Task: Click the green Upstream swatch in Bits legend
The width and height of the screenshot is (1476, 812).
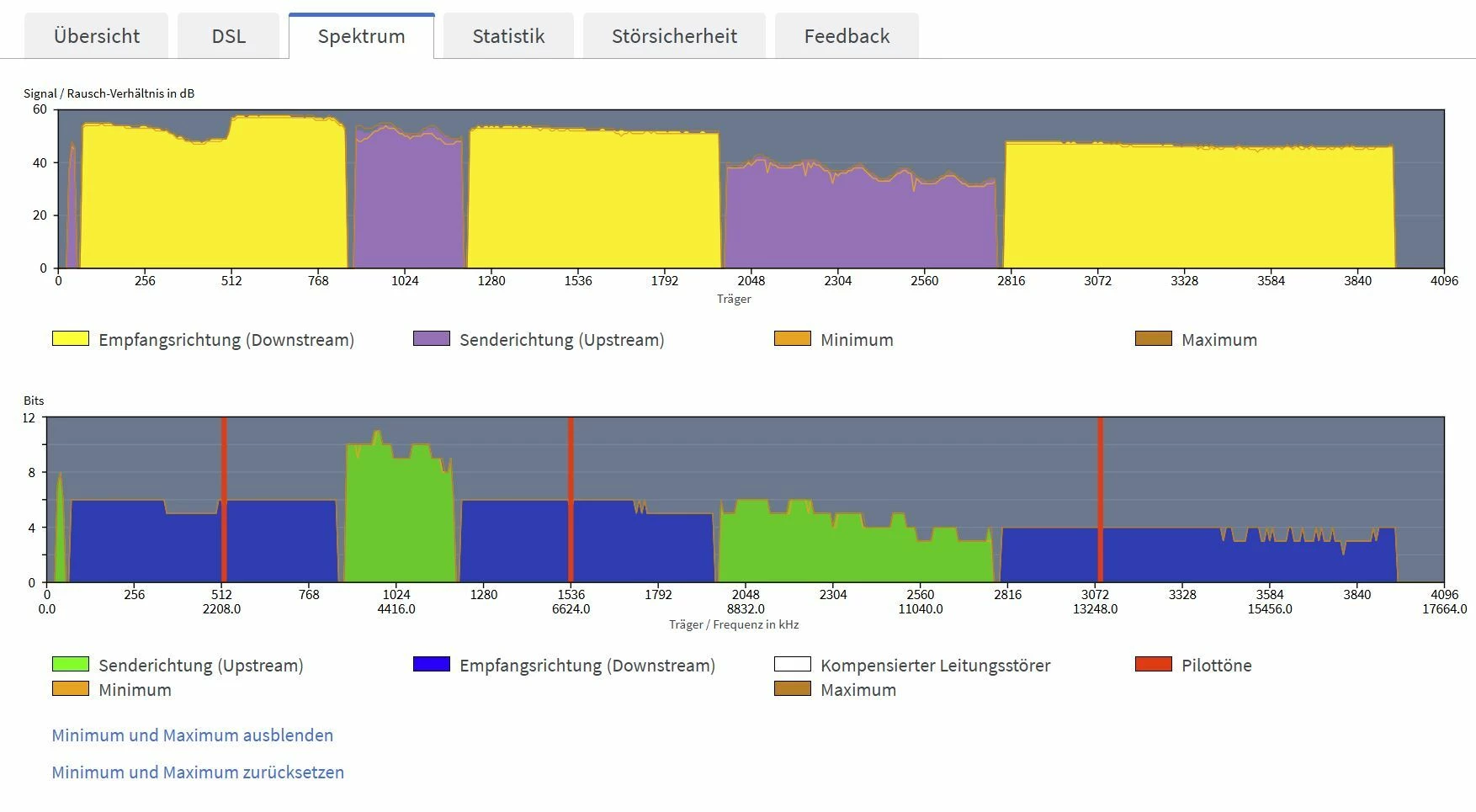Action: pyautogui.click(x=71, y=664)
